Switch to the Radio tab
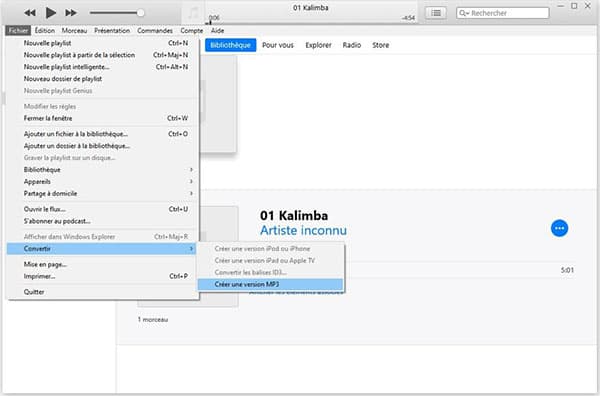 (x=352, y=45)
